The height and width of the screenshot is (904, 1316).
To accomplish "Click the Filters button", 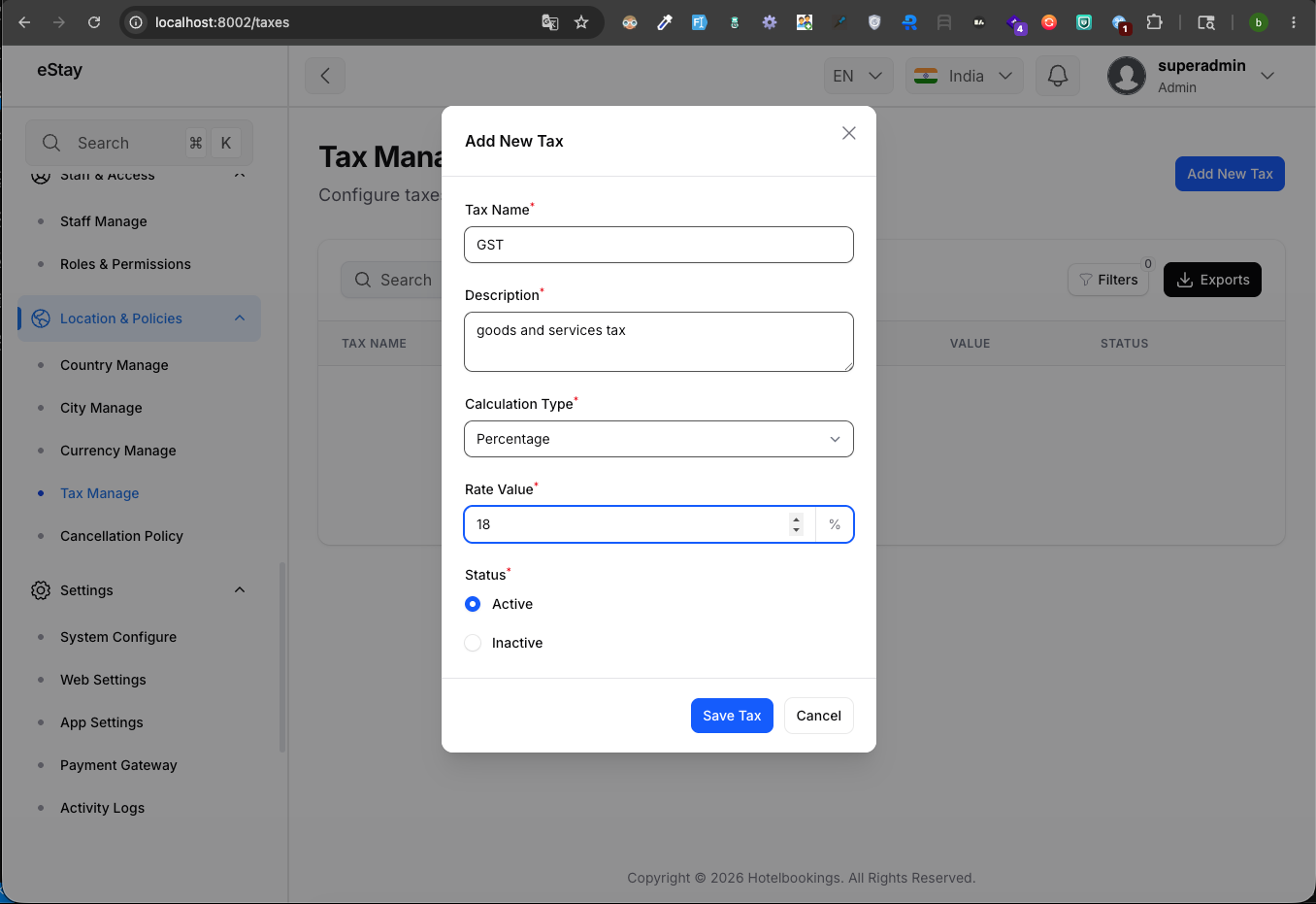I will pyautogui.click(x=1108, y=280).
